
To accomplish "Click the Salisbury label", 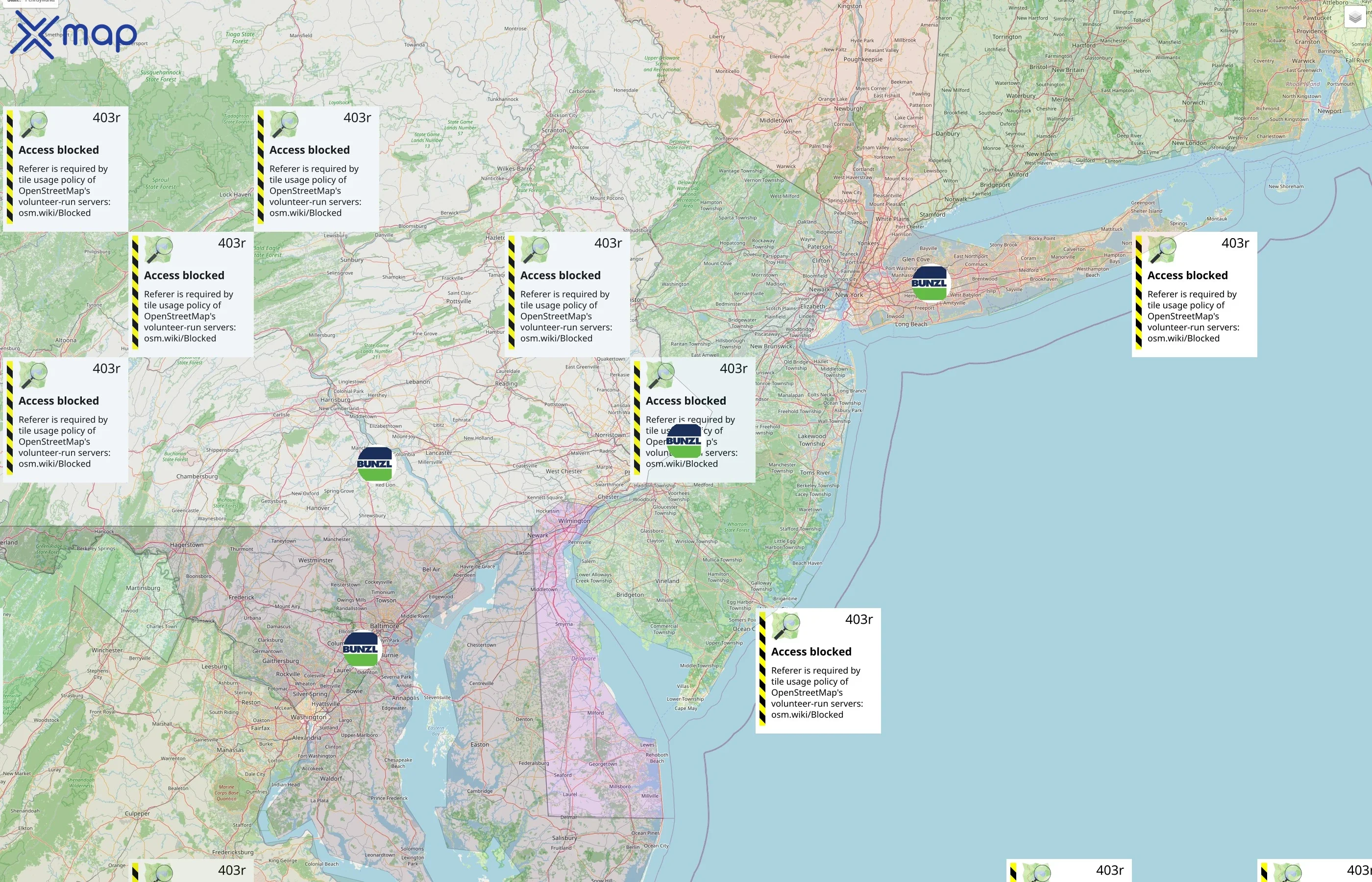I will pyautogui.click(x=564, y=837).
